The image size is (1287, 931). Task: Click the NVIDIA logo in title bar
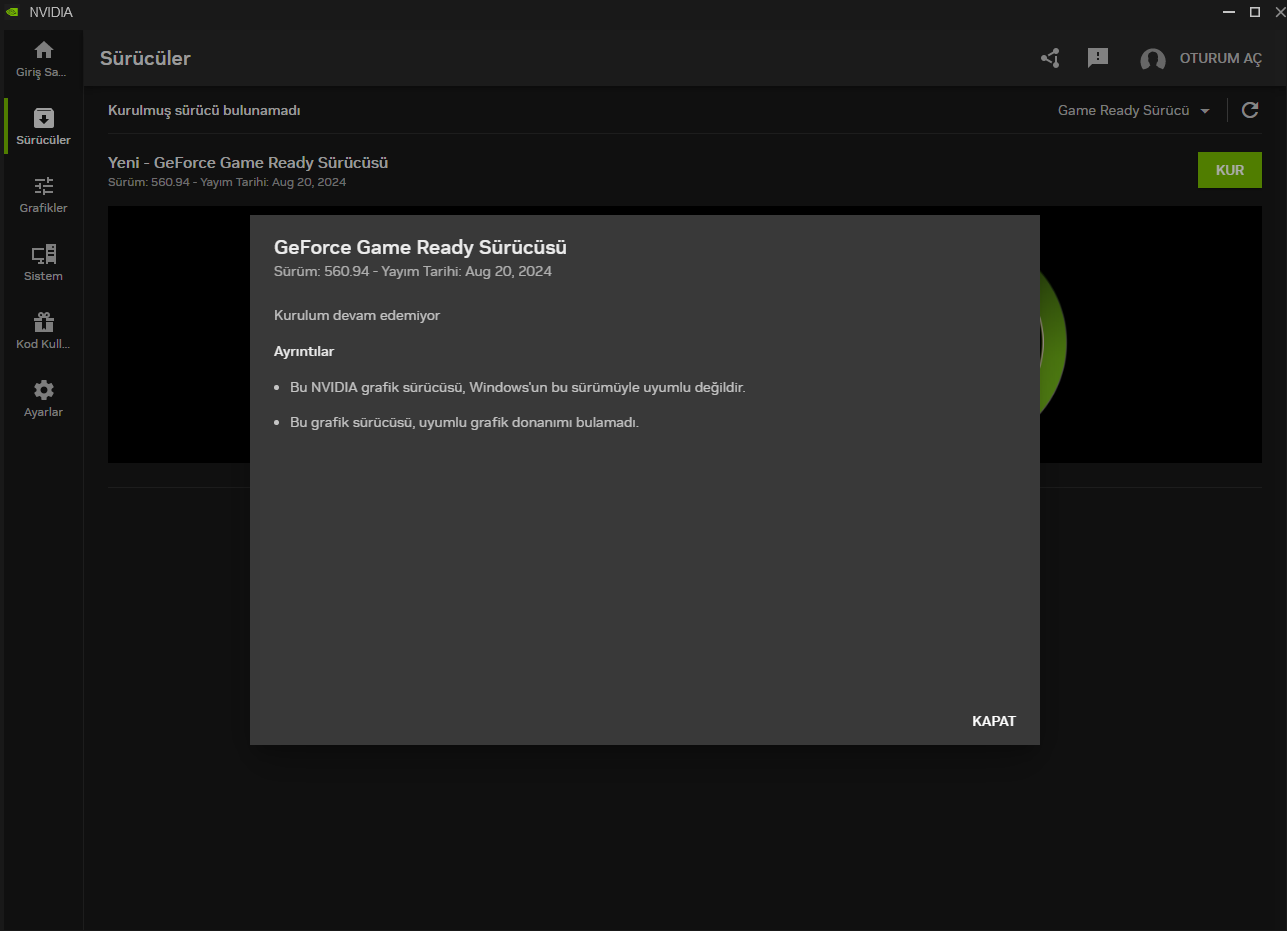[11, 12]
